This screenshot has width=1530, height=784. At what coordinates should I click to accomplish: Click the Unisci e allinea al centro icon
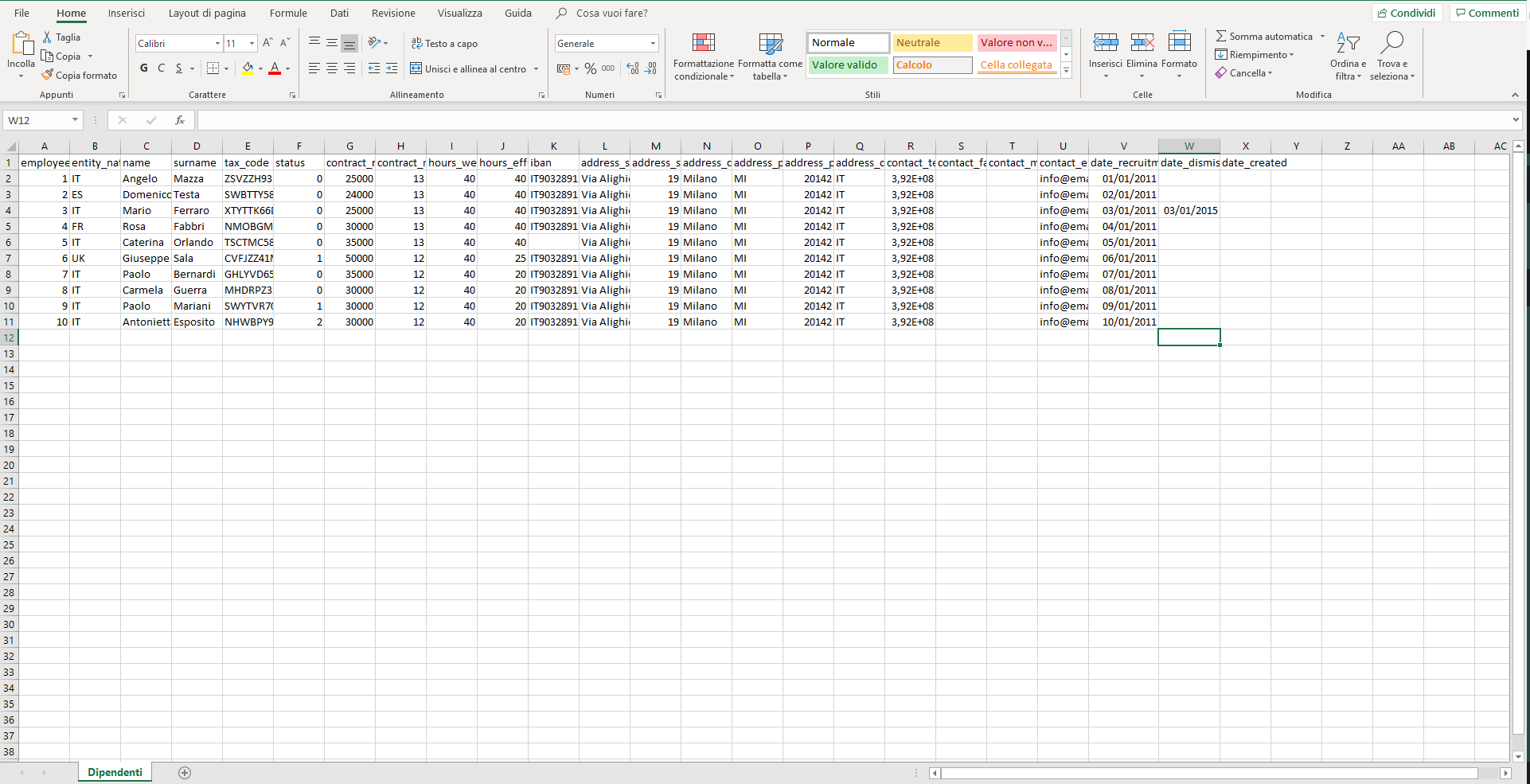click(416, 69)
